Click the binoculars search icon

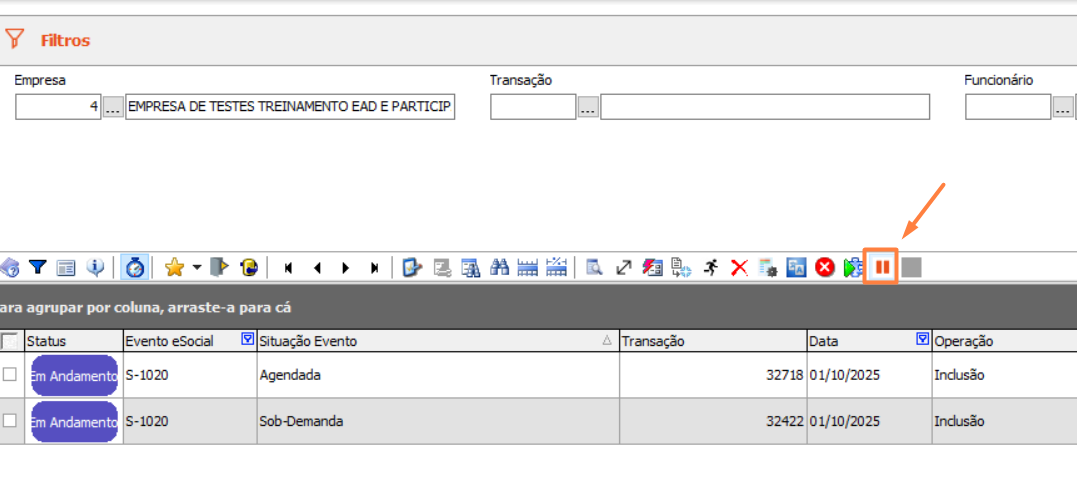click(500, 267)
